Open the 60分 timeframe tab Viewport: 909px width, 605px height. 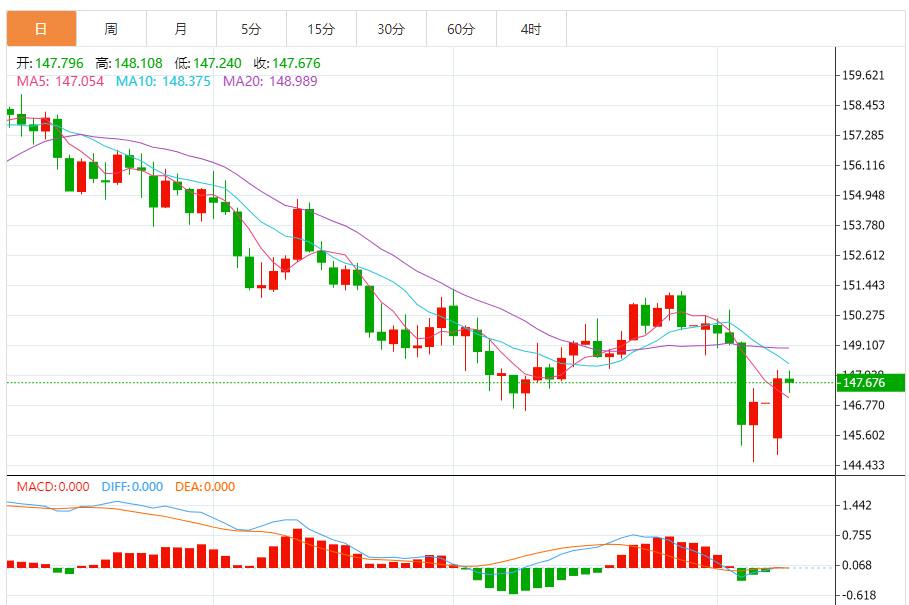[x=461, y=28]
